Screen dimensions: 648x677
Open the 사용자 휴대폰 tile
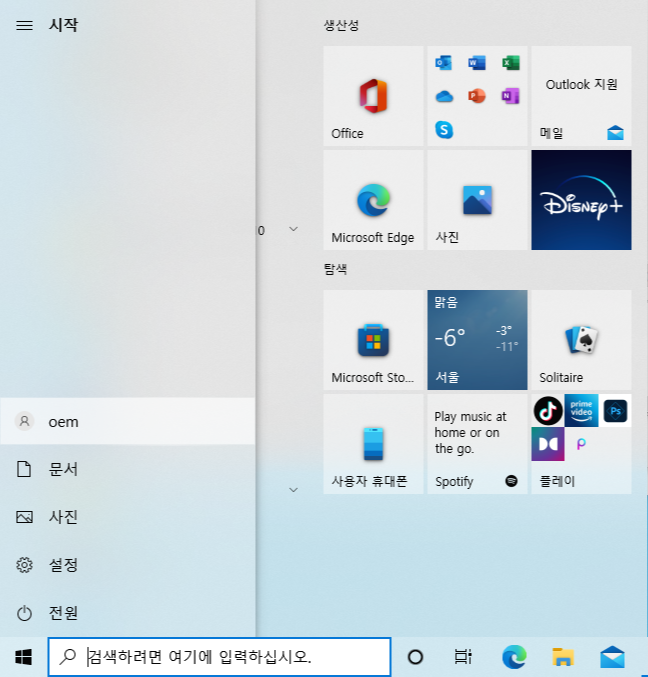[x=373, y=444]
